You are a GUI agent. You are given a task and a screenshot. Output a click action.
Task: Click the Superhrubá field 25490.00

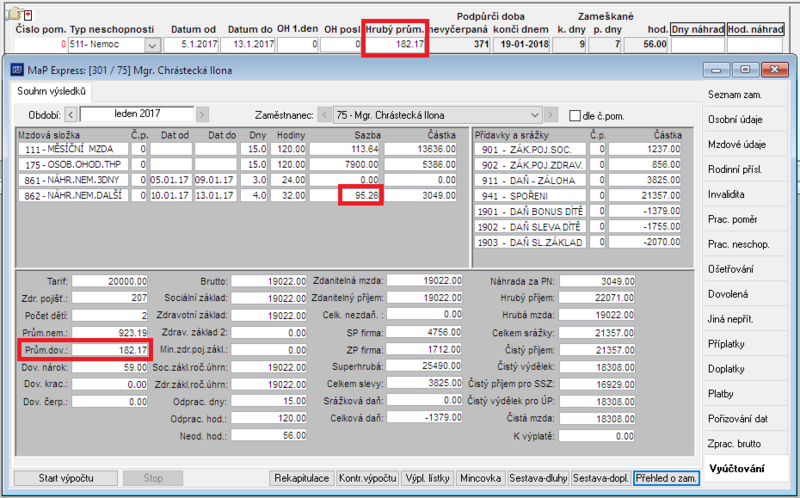click(424, 365)
